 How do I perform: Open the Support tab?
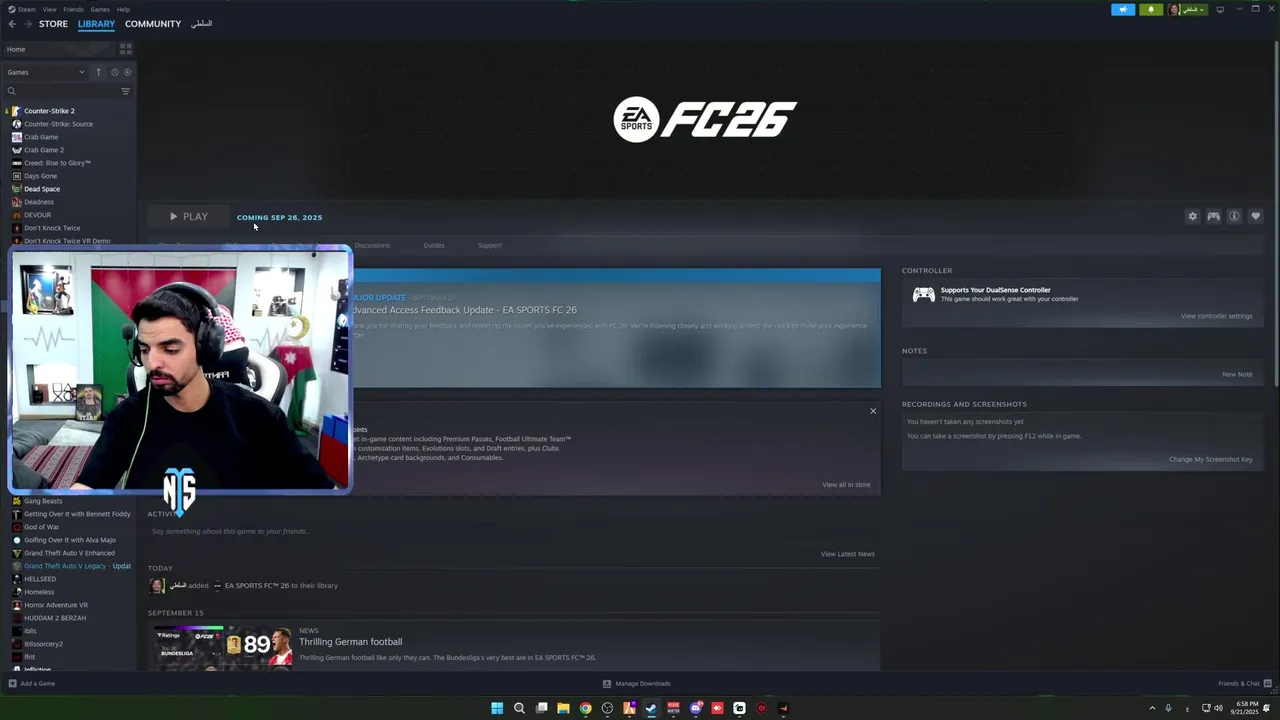coord(490,245)
